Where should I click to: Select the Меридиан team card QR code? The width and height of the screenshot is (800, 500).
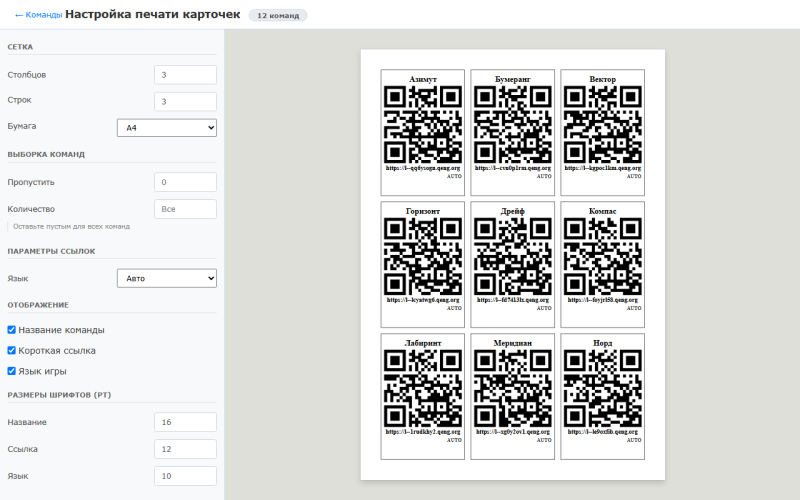click(x=513, y=389)
